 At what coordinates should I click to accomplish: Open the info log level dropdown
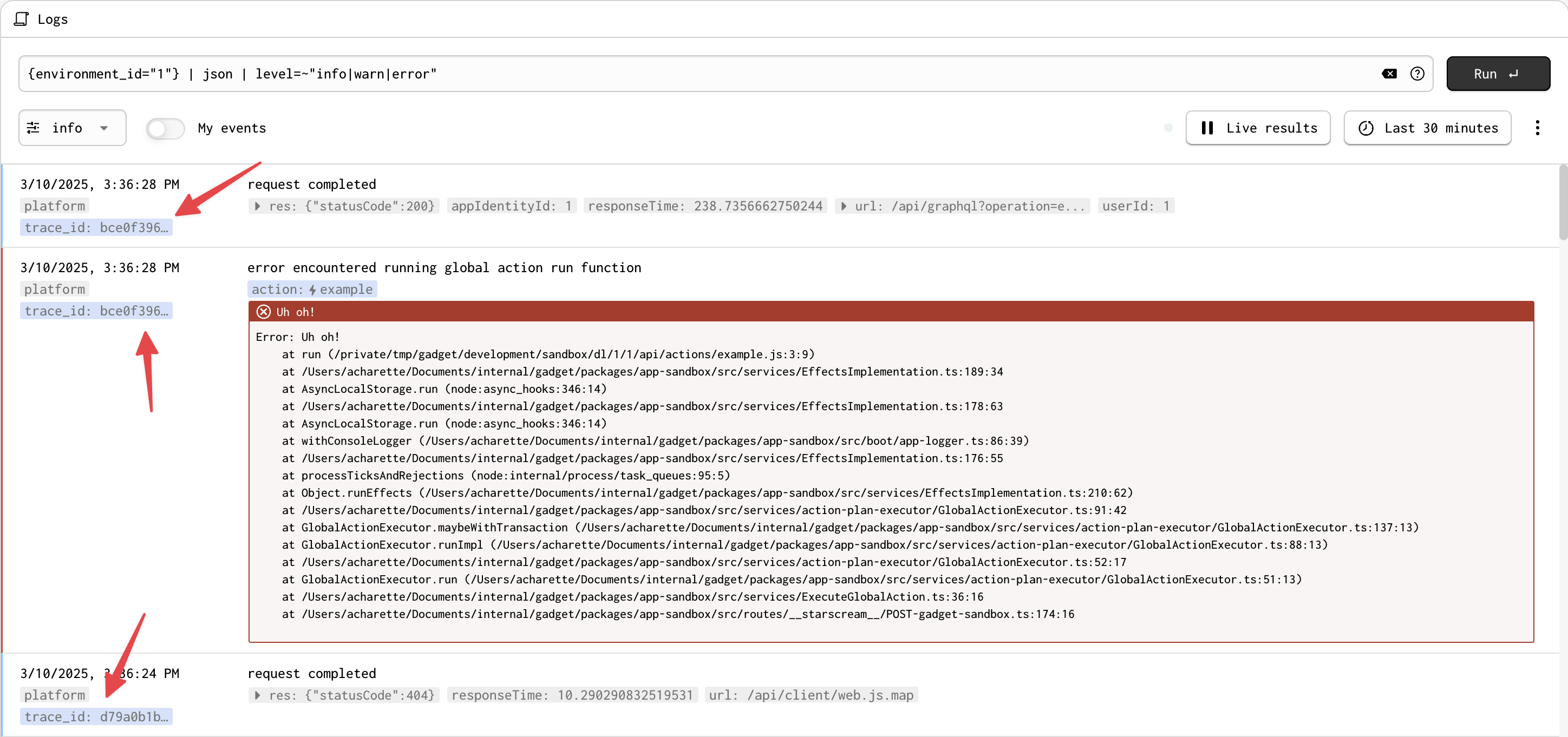(73, 128)
